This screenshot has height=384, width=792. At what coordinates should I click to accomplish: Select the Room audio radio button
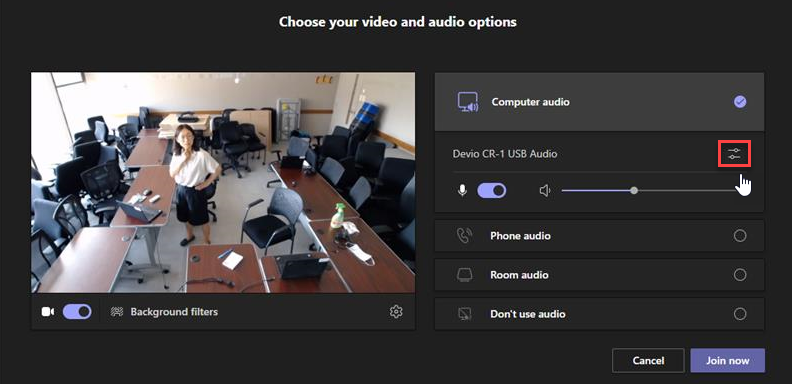739,275
